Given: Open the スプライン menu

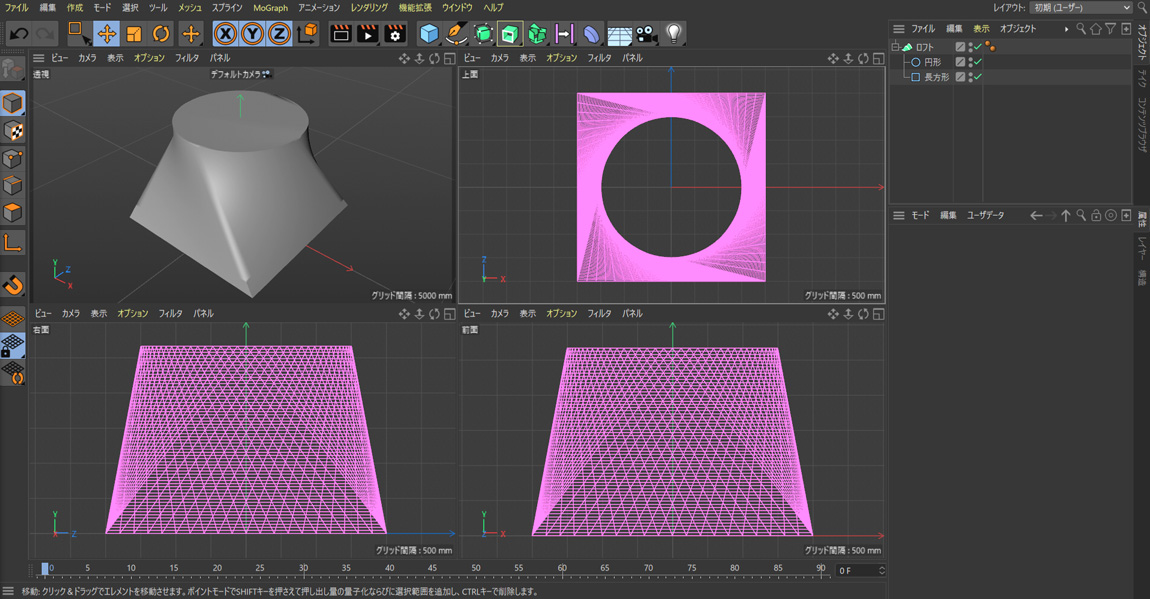Looking at the screenshot, I should pyautogui.click(x=227, y=8).
